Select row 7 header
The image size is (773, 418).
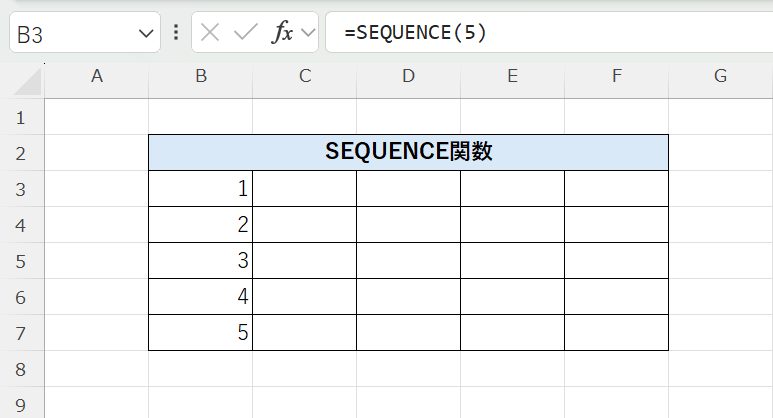pyautogui.click(x=22, y=333)
